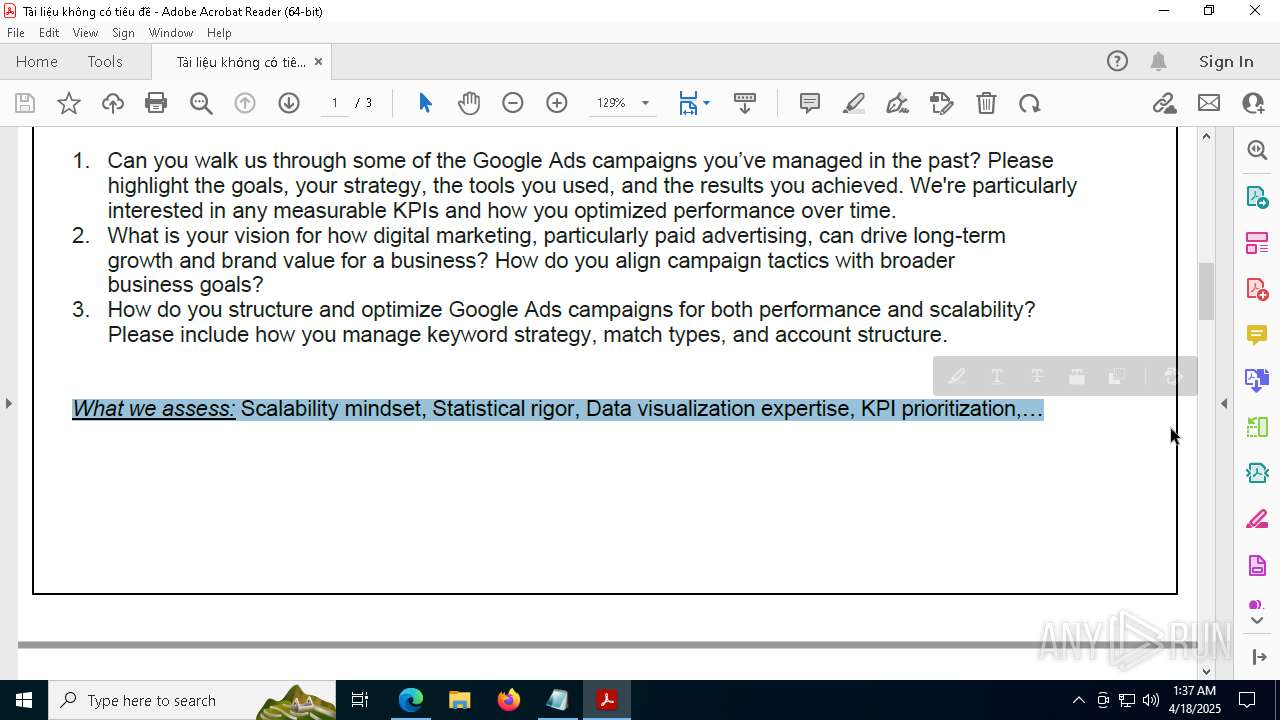Open Create PDF tool in right pane
This screenshot has height=720, width=1280.
click(1257, 289)
